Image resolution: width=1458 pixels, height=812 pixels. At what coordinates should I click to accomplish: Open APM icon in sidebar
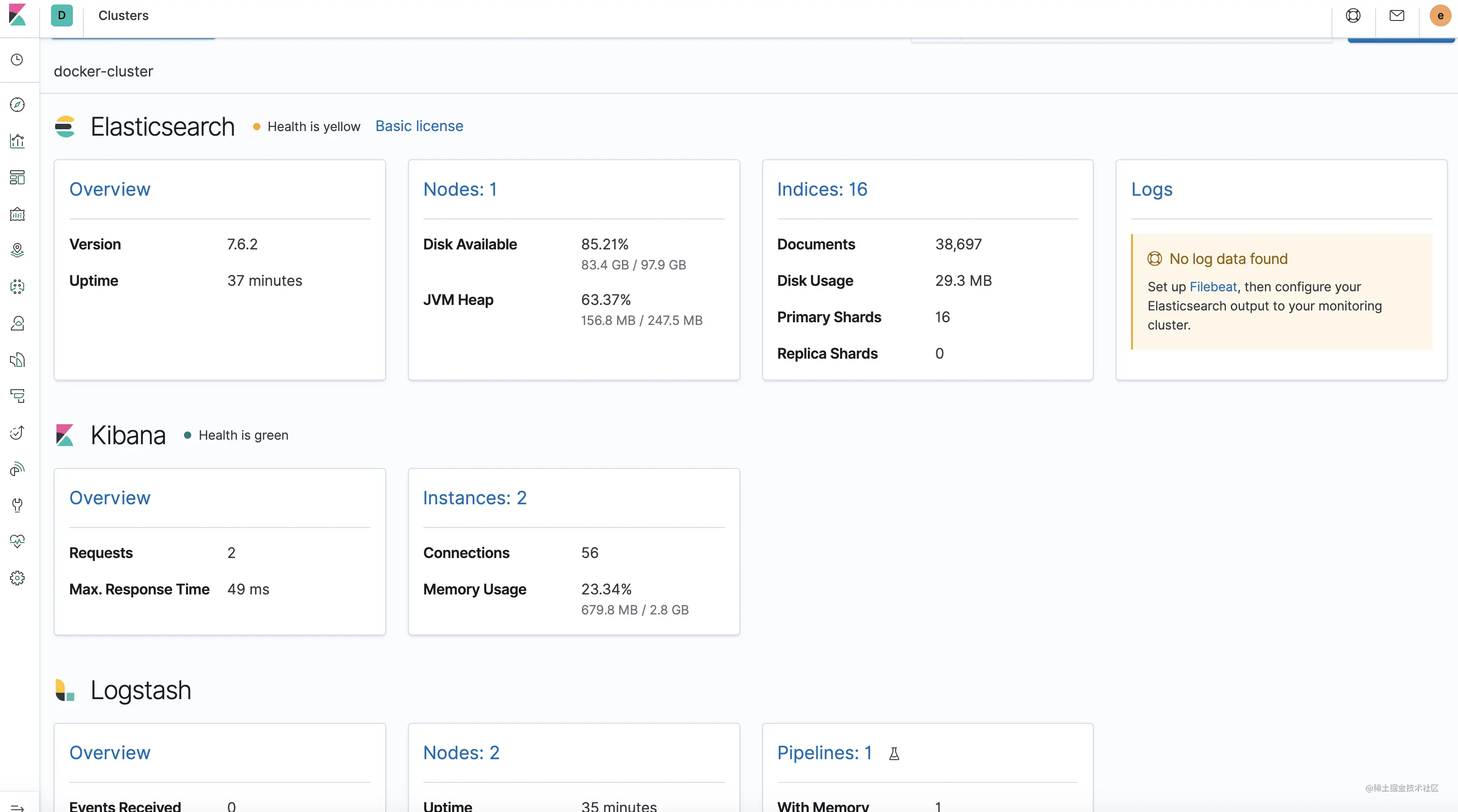pos(18,396)
